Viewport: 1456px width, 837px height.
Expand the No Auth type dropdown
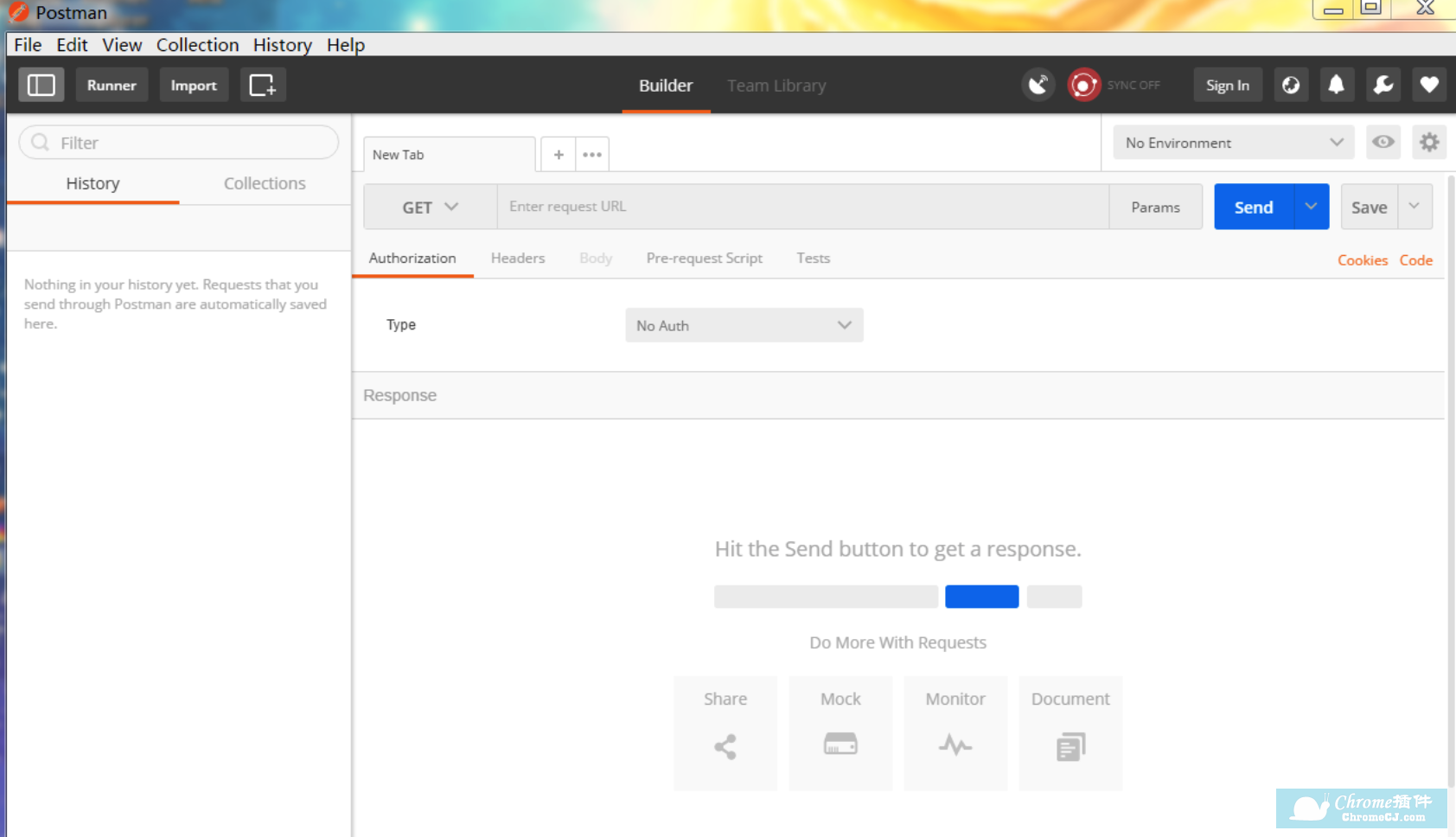[743, 325]
